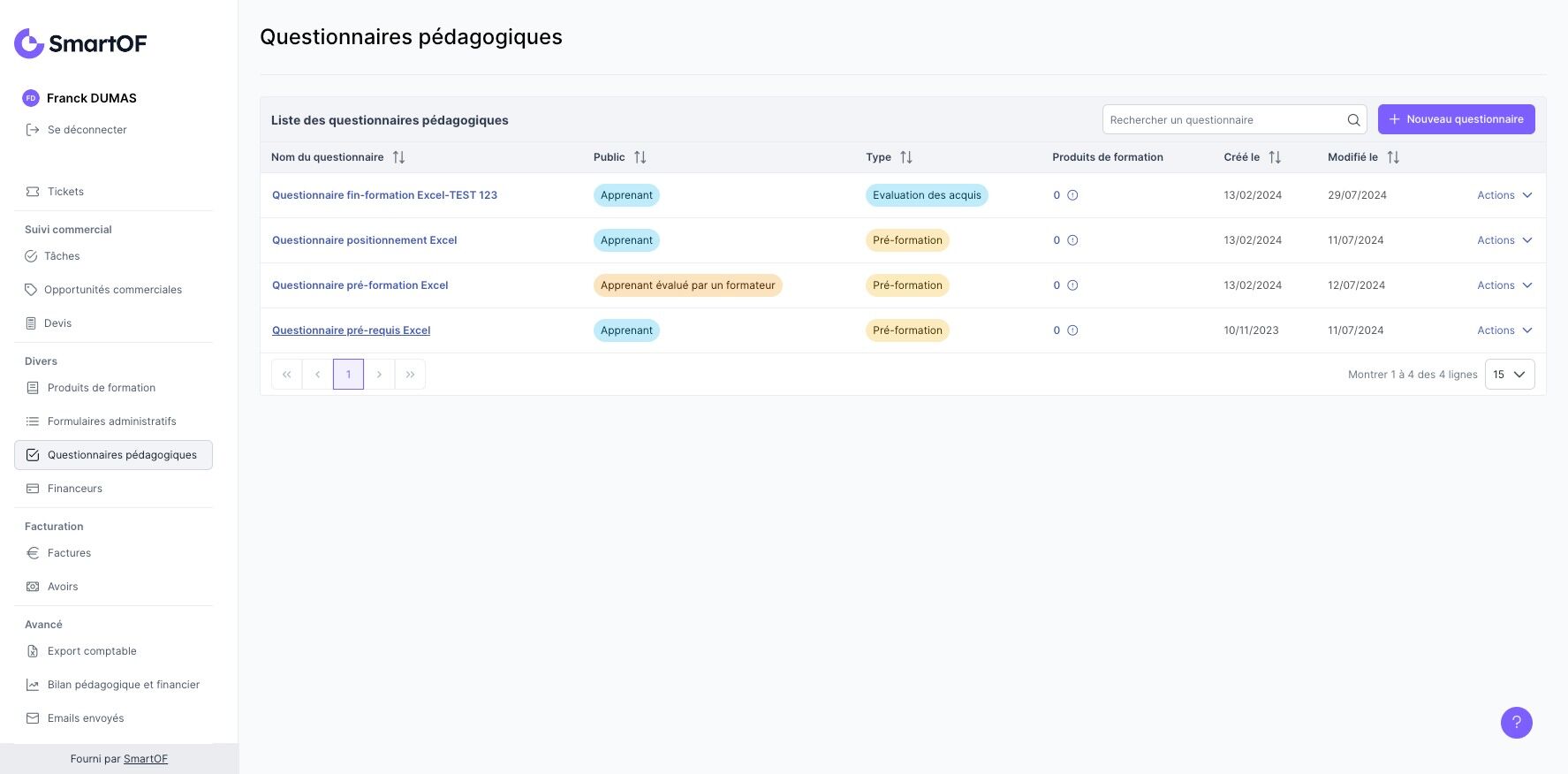Expand Actions for Questionnaire fin-formation Excel-TEST 123
Screen dimensions: 1568x774
pyautogui.click(x=1504, y=195)
